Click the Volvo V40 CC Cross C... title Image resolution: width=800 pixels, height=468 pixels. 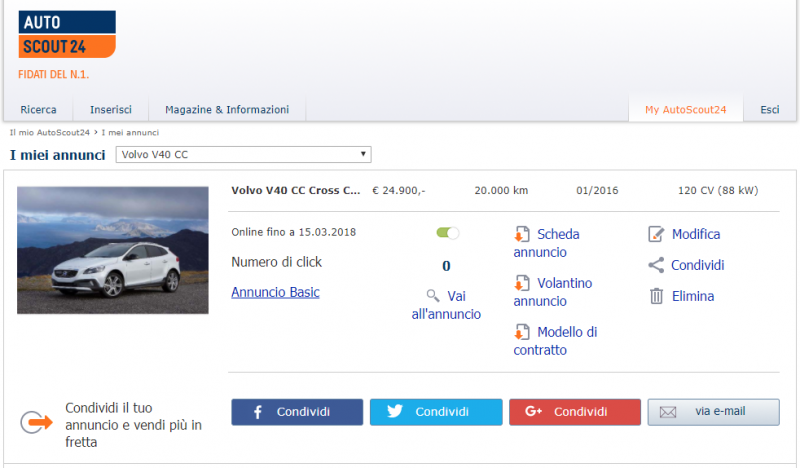[x=295, y=190]
